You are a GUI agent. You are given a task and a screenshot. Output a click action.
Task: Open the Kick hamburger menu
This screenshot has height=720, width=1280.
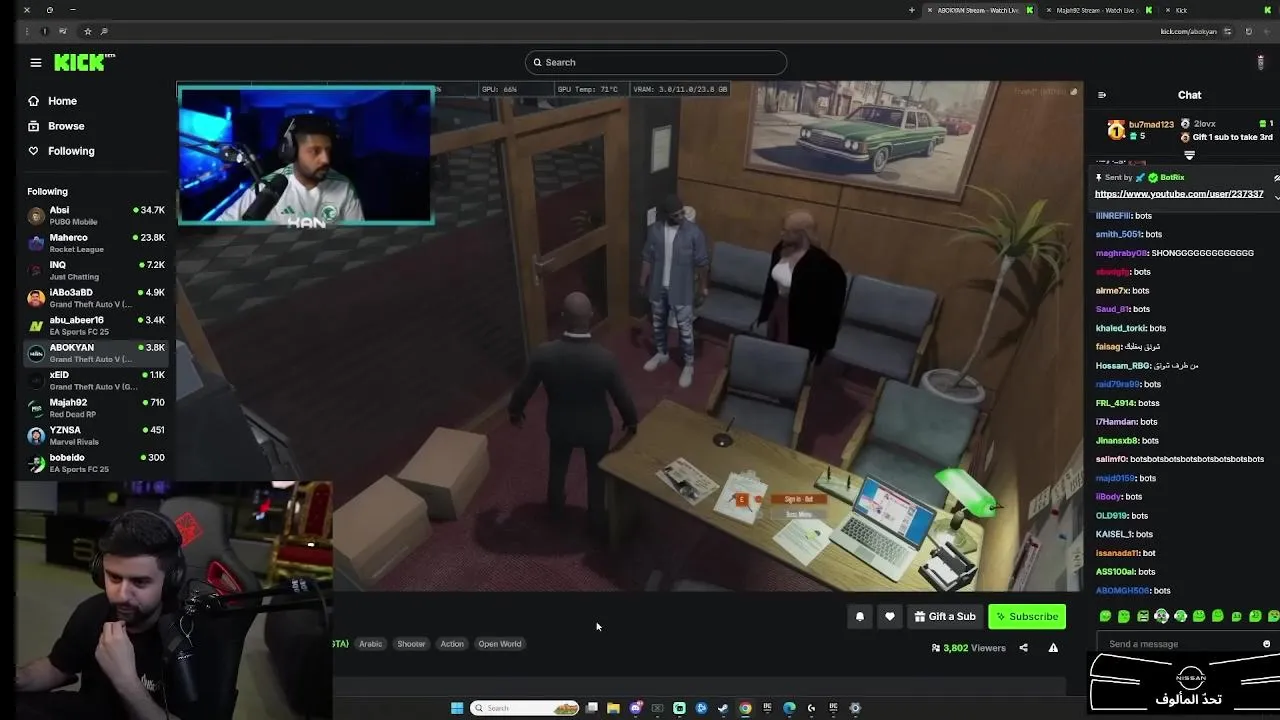coord(36,62)
